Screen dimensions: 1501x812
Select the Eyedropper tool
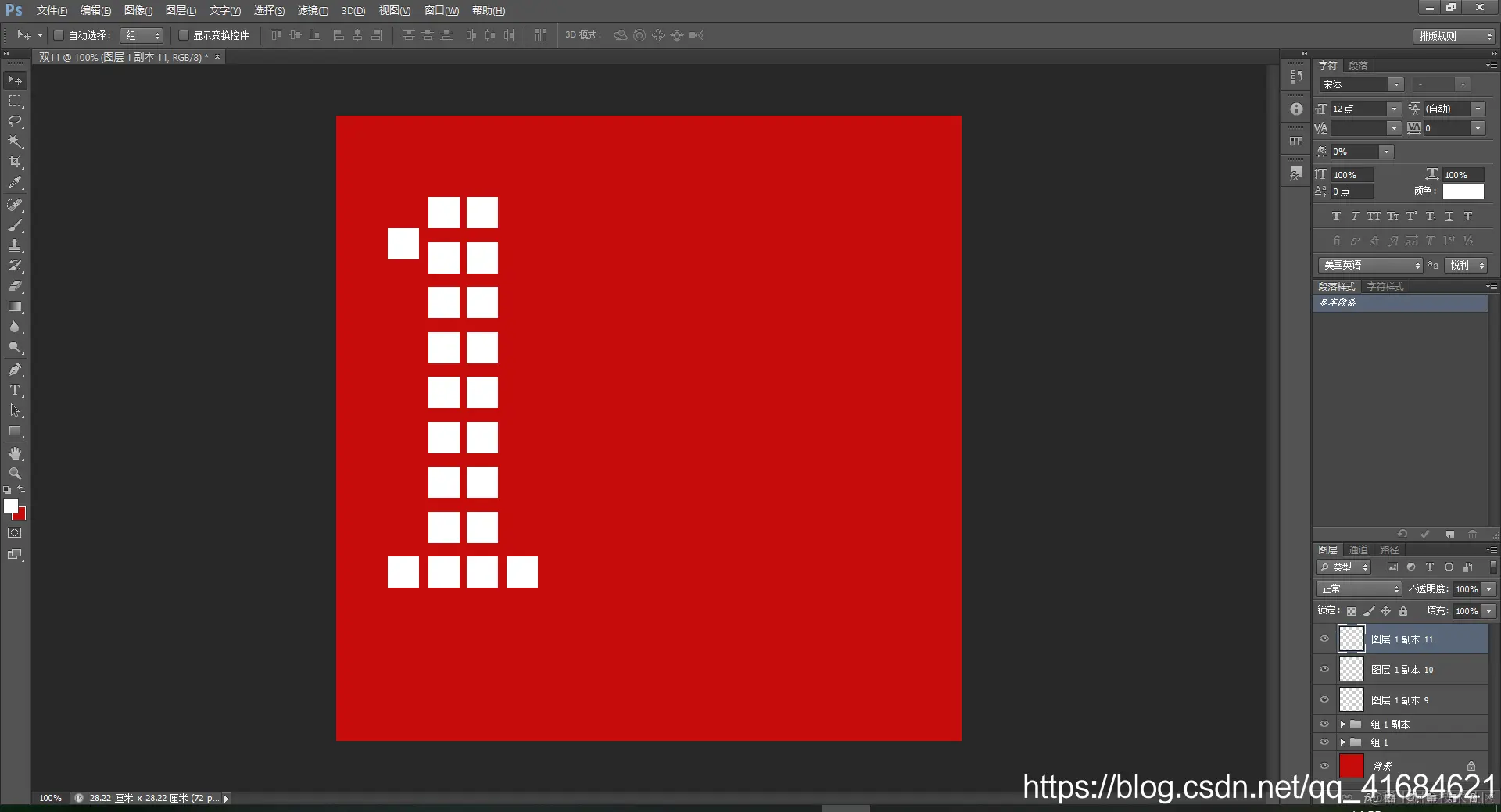[15, 182]
